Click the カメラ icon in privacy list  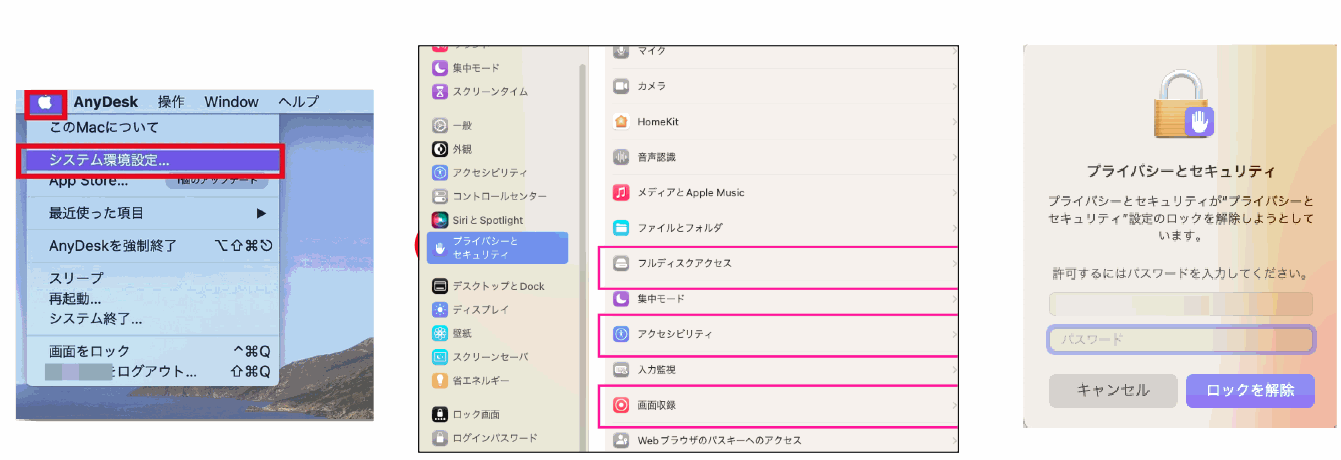[621, 87]
